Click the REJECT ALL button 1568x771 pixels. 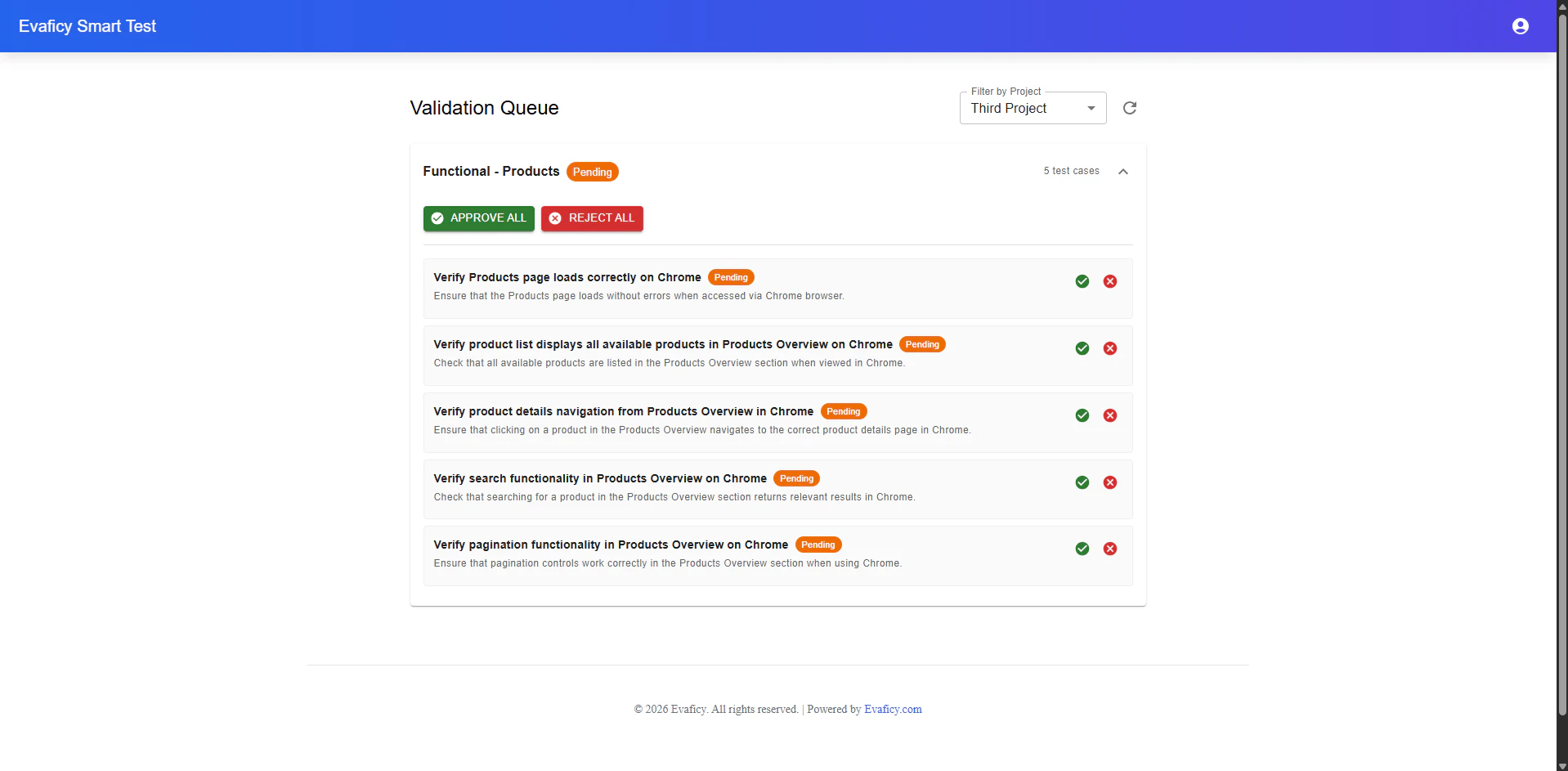tap(592, 218)
